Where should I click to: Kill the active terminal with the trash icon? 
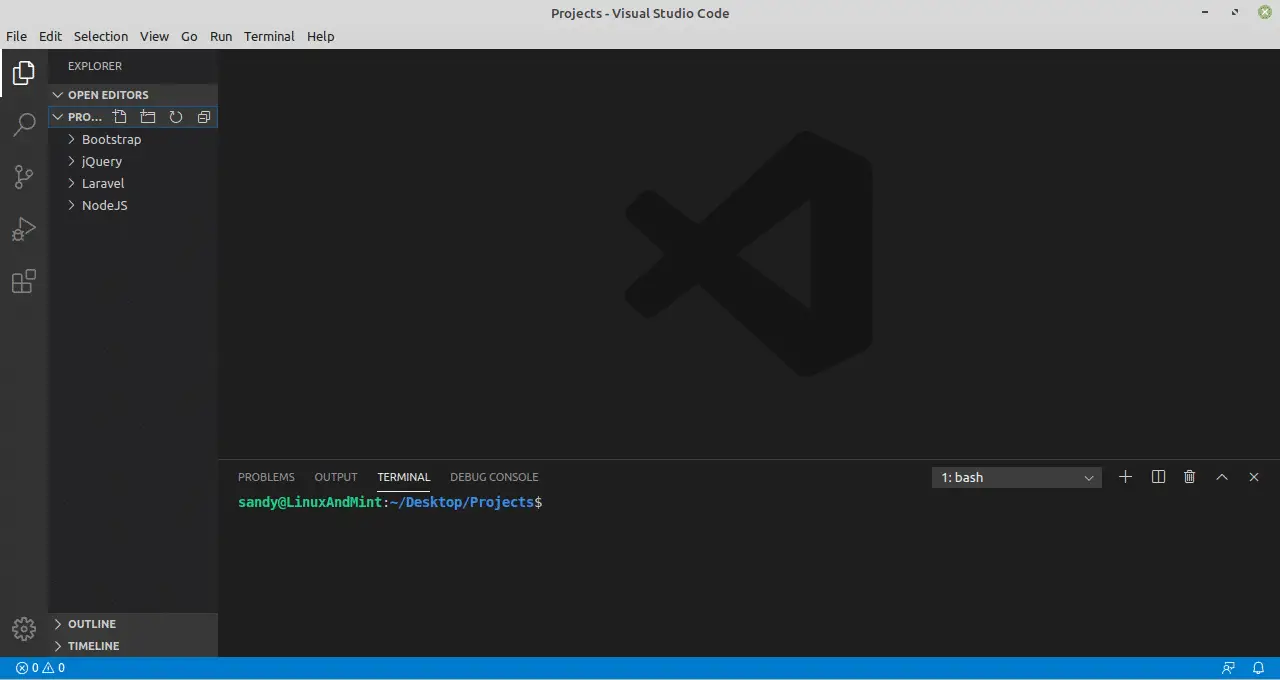pyautogui.click(x=1189, y=477)
